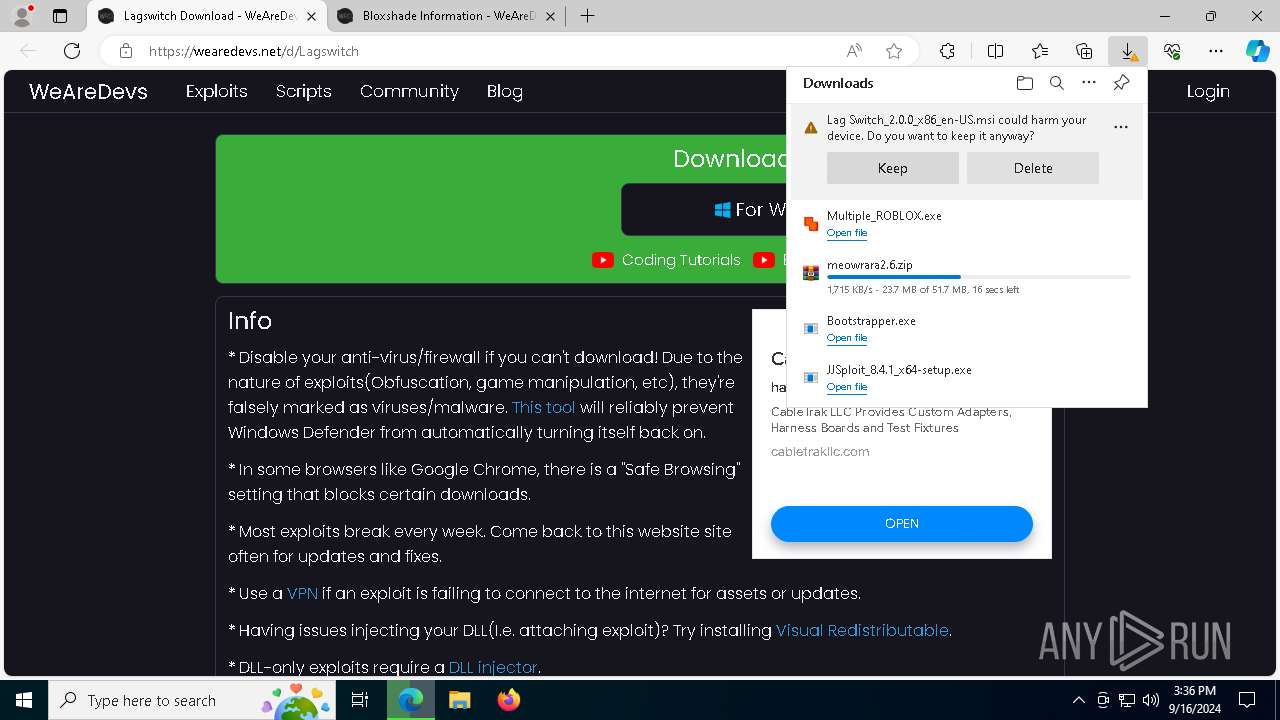This screenshot has height=720, width=1280.
Task: Open the Collections icon
Action: (1084, 51)
